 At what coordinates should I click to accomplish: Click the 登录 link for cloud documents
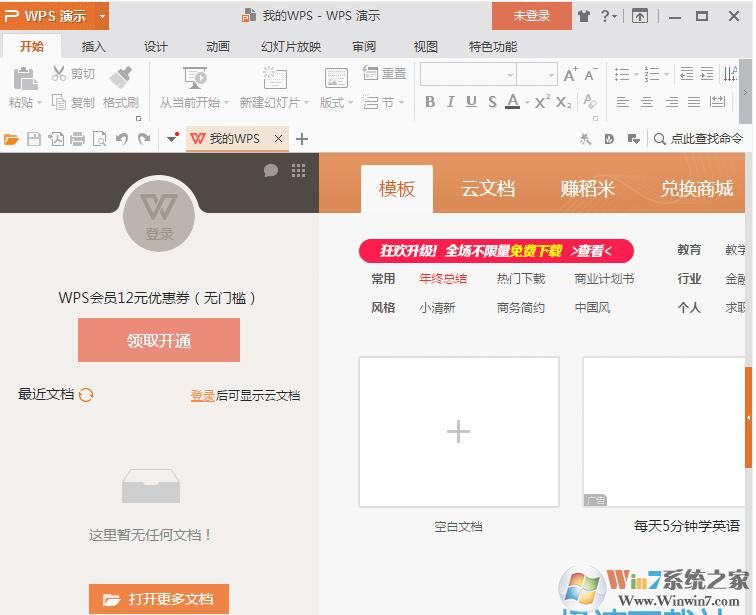(202, 396)
